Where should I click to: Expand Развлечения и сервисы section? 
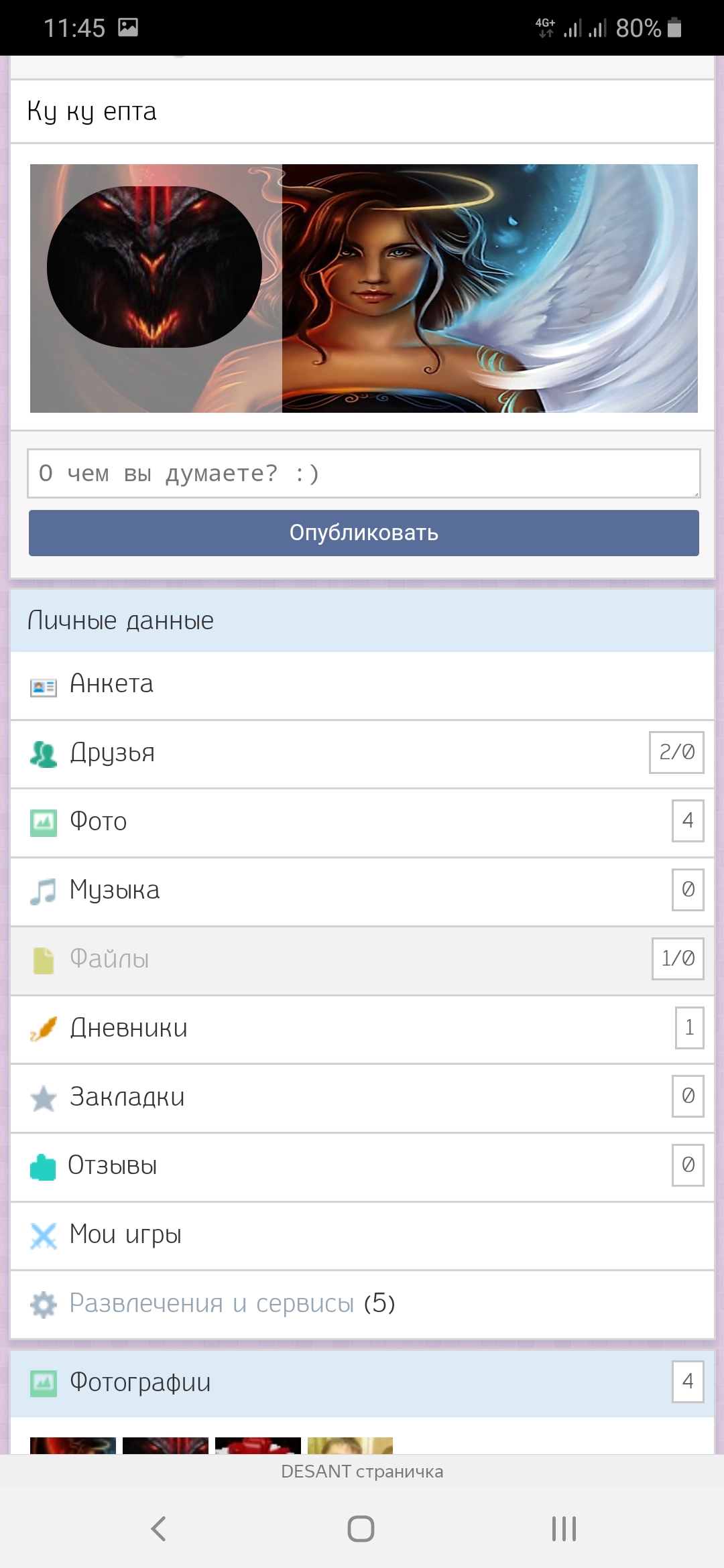(212, 1304)
